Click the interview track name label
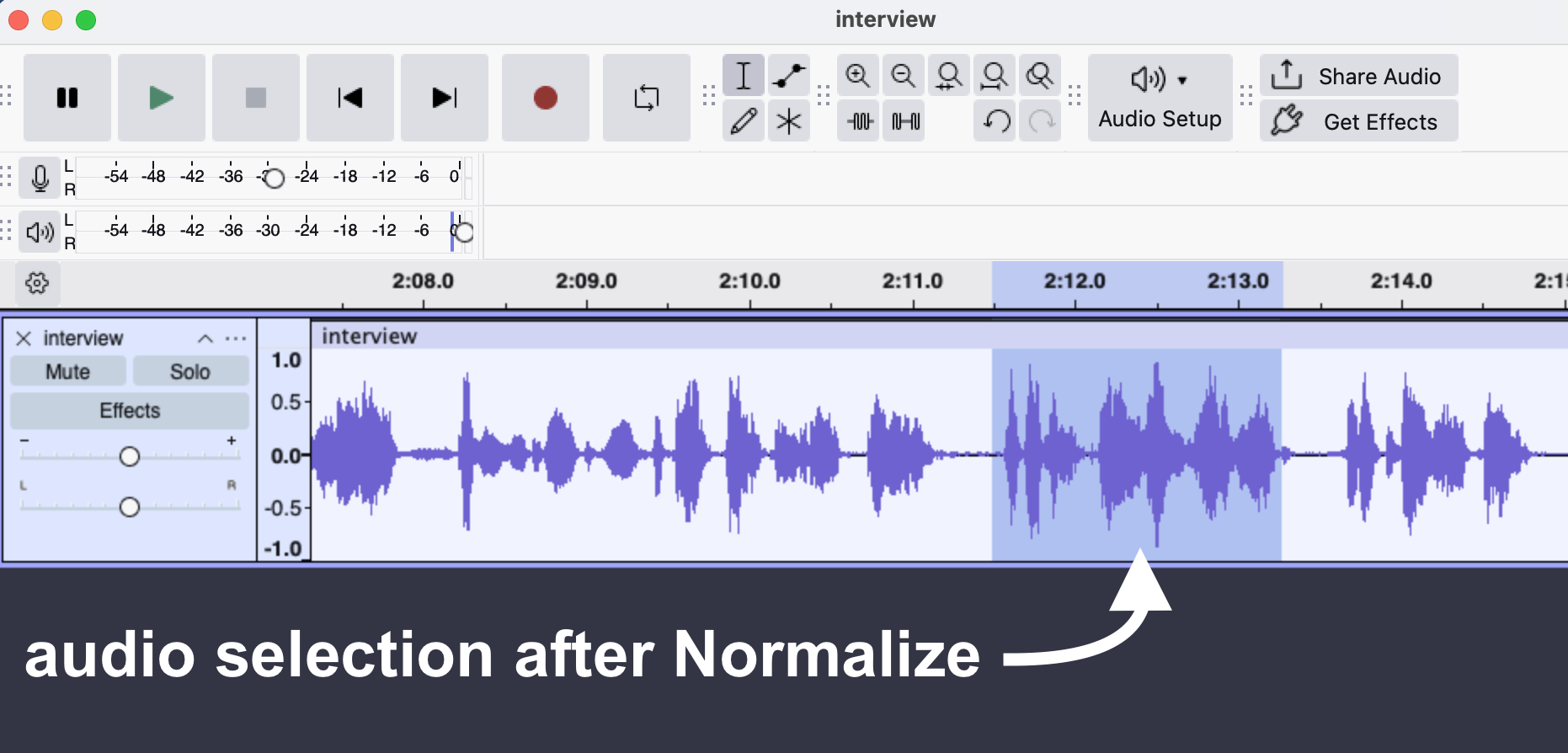 click(x=83, y=338)
